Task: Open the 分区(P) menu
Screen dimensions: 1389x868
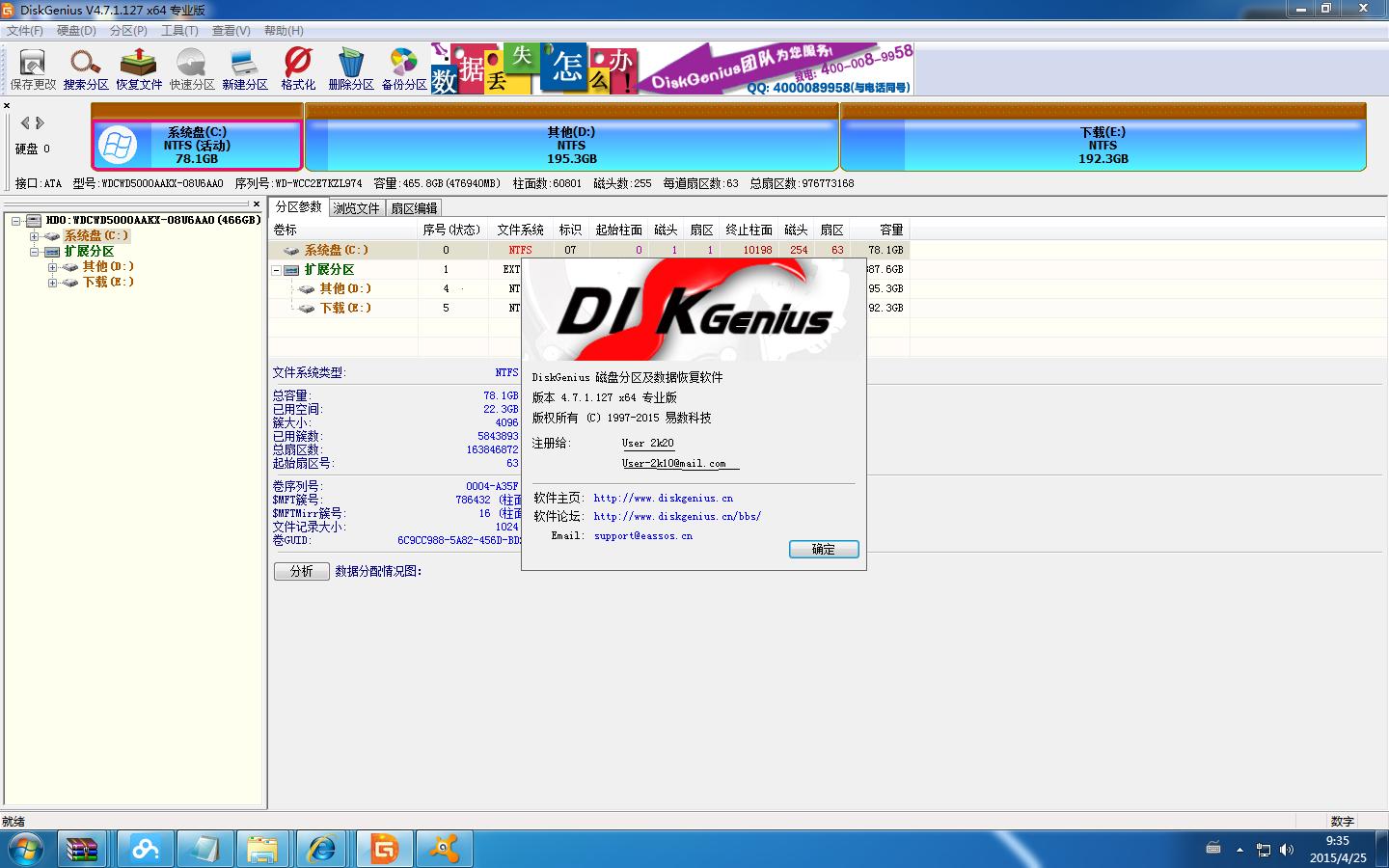Action: [x=128, y=31]
